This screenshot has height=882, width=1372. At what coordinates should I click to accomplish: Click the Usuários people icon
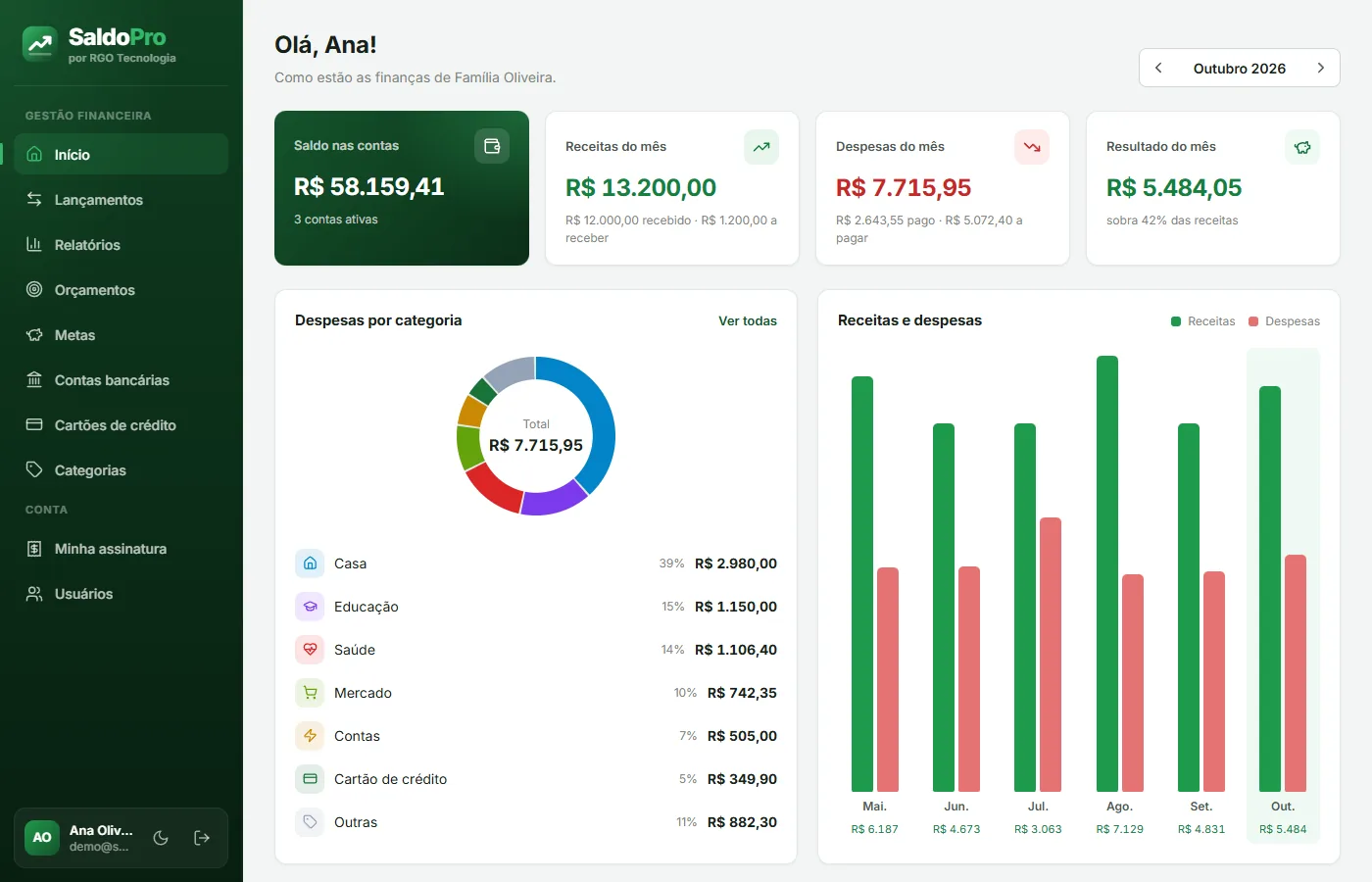point(34,593)
